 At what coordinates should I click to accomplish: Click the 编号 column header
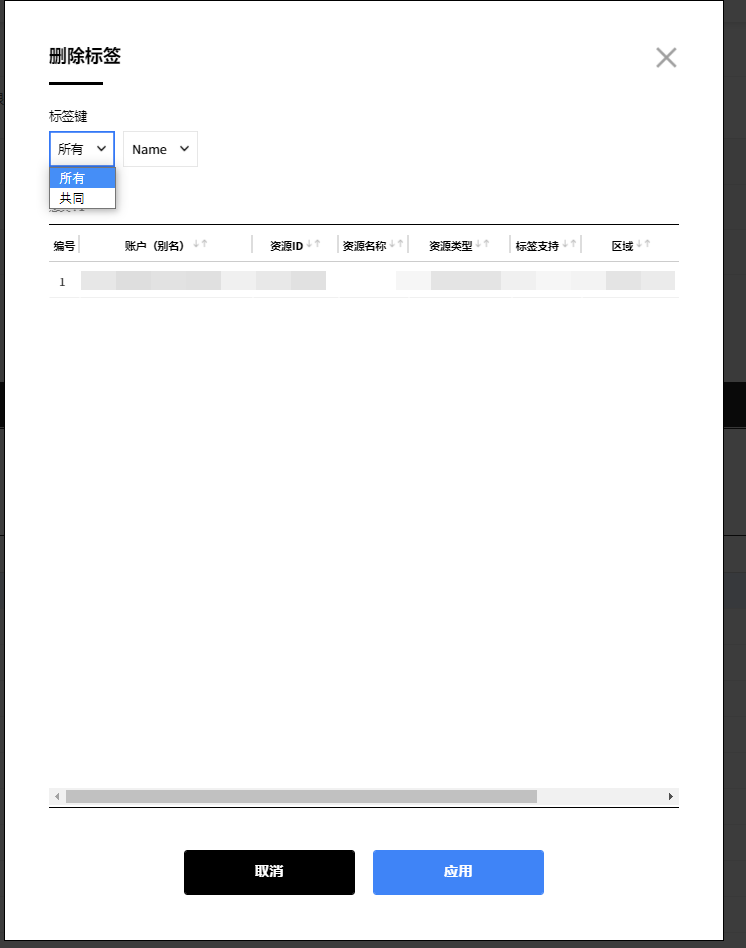point(64,245)
